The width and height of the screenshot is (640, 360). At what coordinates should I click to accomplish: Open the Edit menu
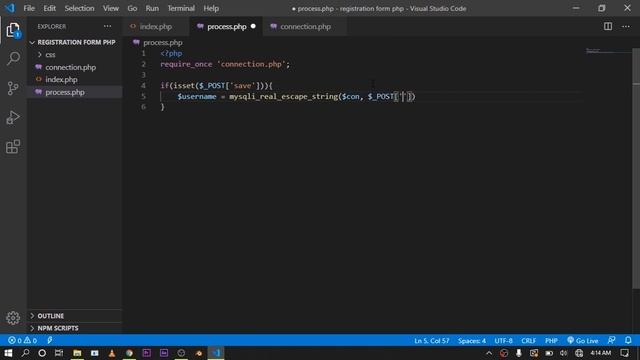click(49, 8)
